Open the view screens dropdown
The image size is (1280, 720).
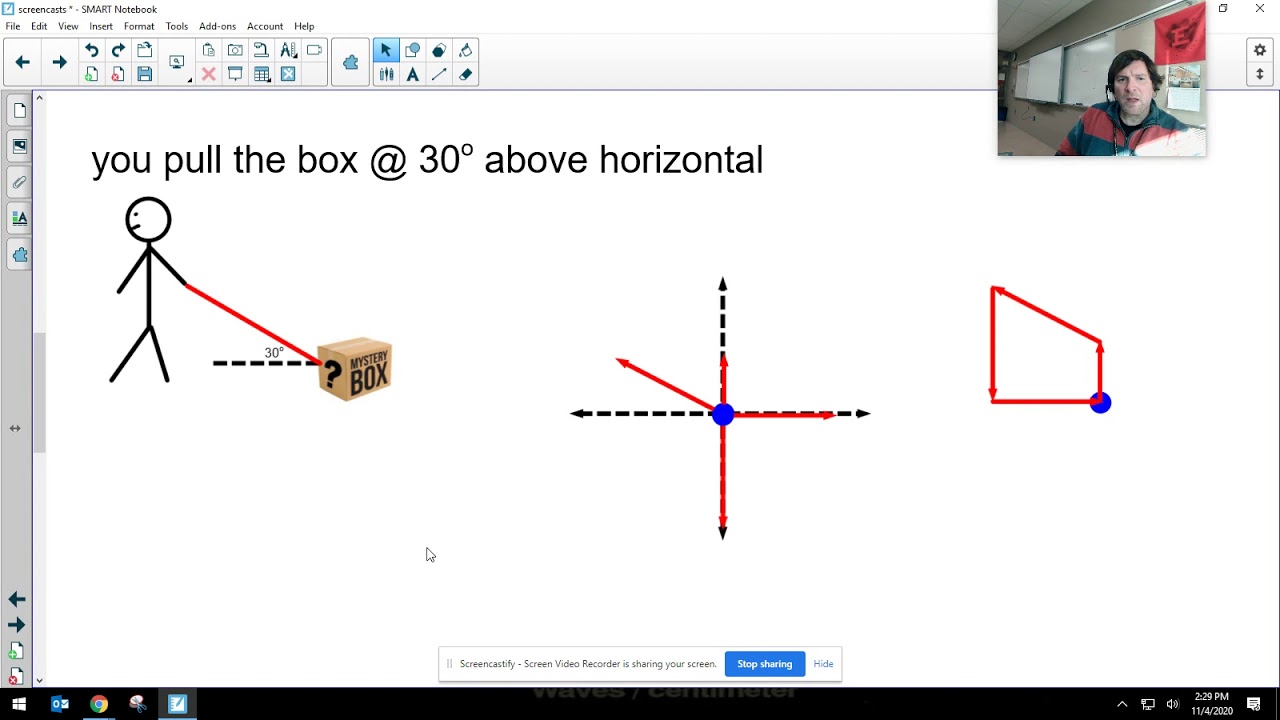coord(178,62)
